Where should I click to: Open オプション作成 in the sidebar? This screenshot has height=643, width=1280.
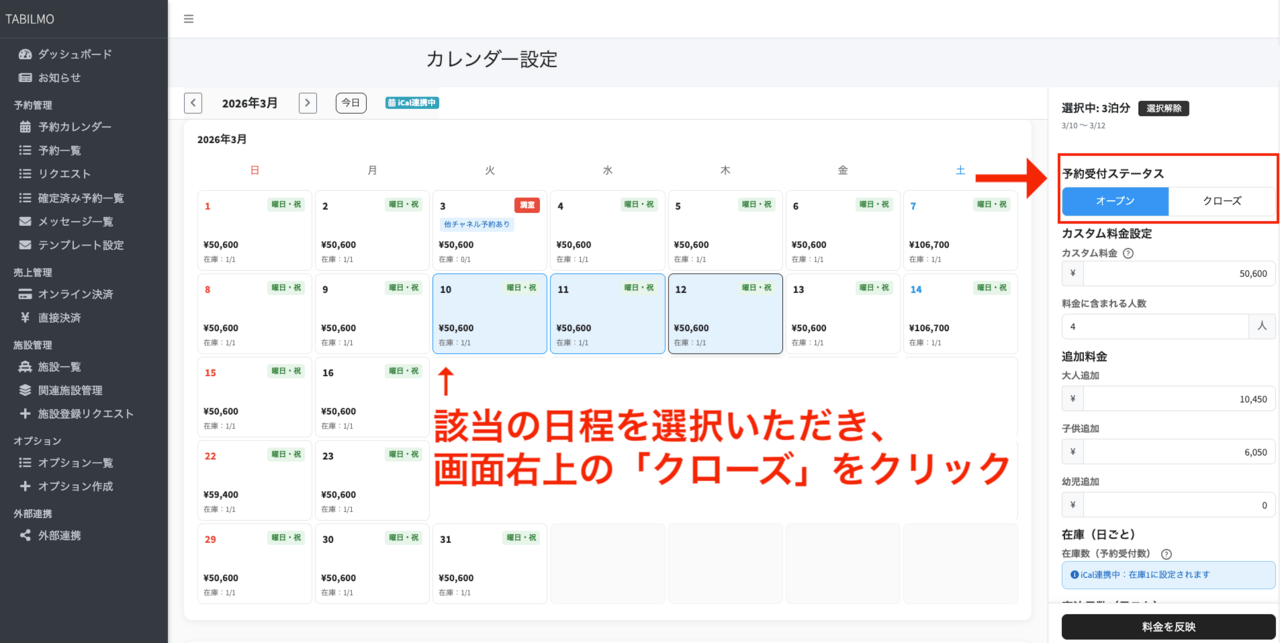[75, 486]
